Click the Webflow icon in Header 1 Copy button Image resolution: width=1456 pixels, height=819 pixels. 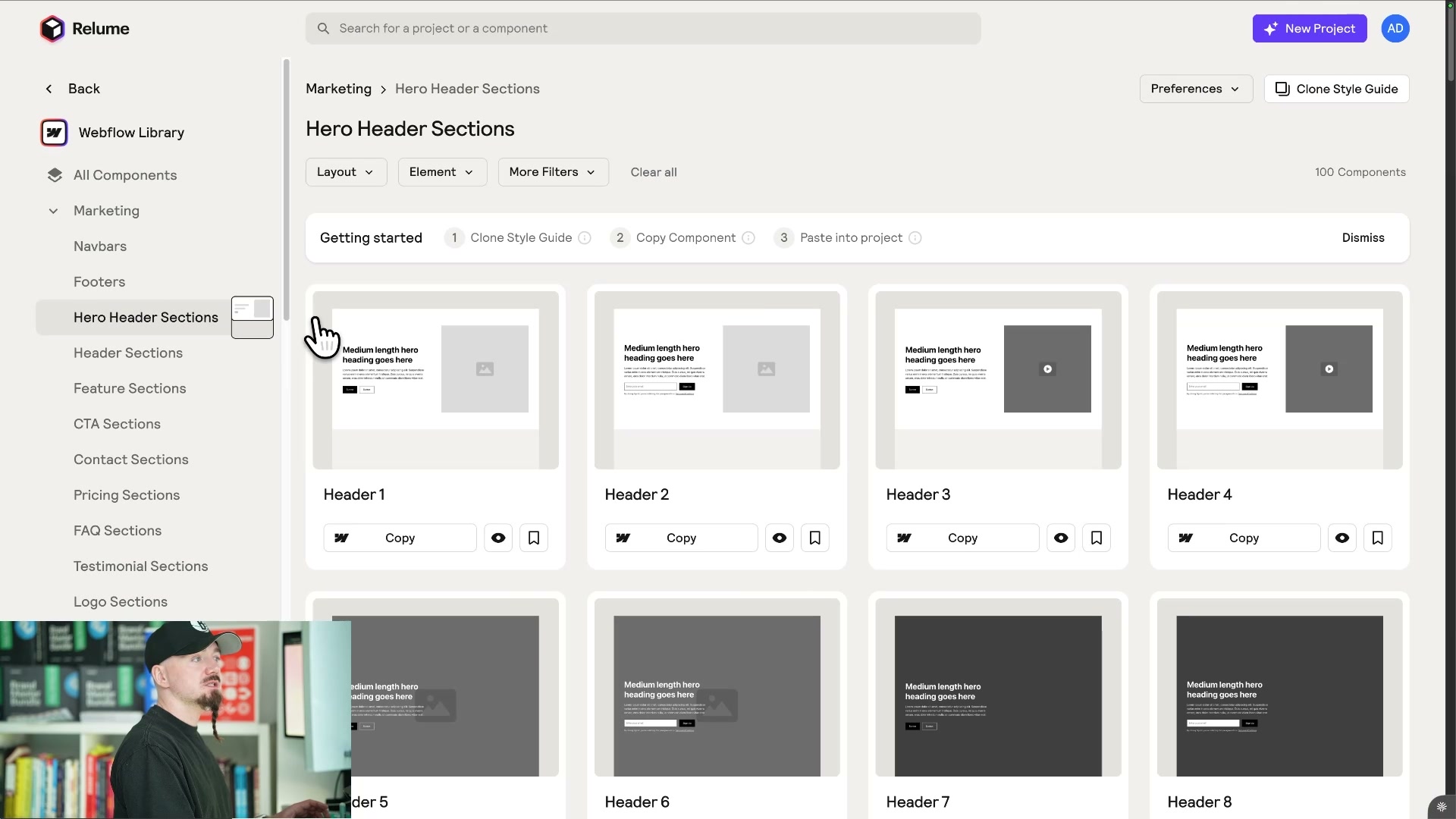click(x=341, y=538)
